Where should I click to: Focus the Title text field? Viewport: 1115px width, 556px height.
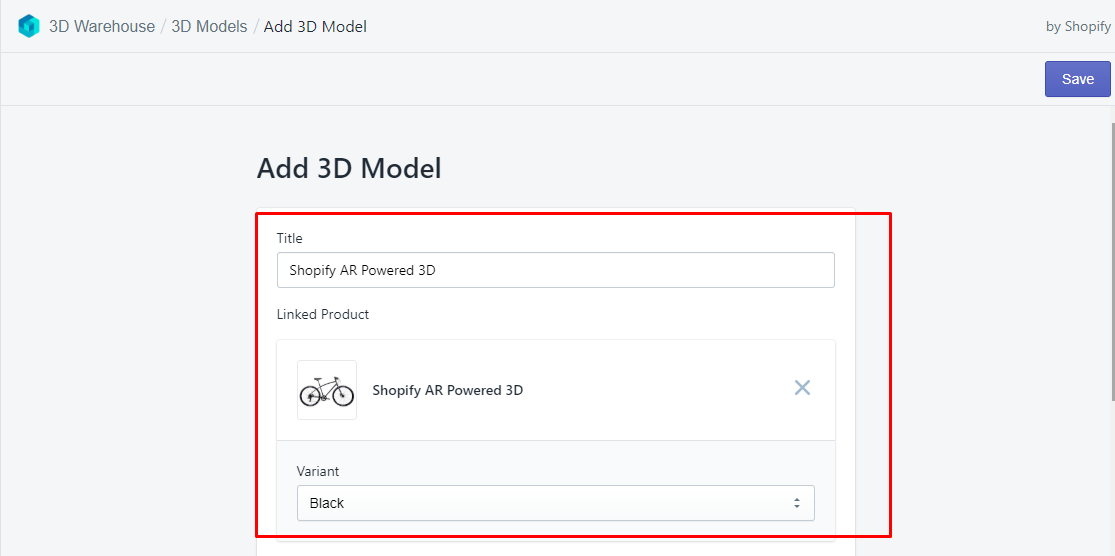[x=555, y=270]
